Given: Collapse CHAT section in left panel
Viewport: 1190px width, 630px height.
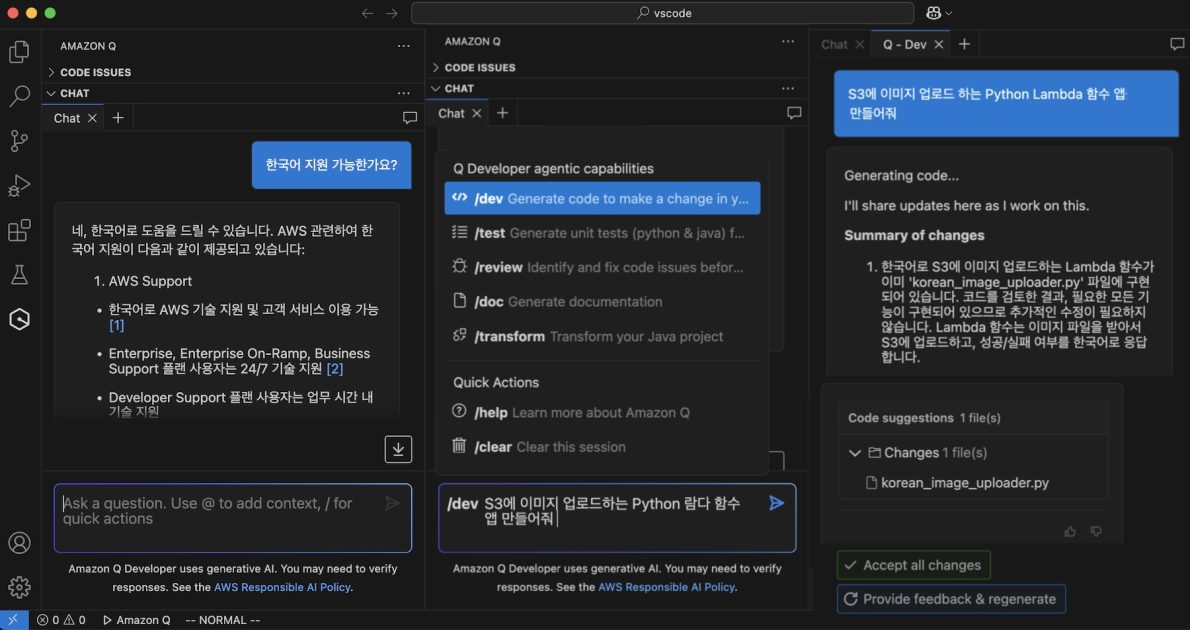Looking at the screenshot, I should [68, 93].
